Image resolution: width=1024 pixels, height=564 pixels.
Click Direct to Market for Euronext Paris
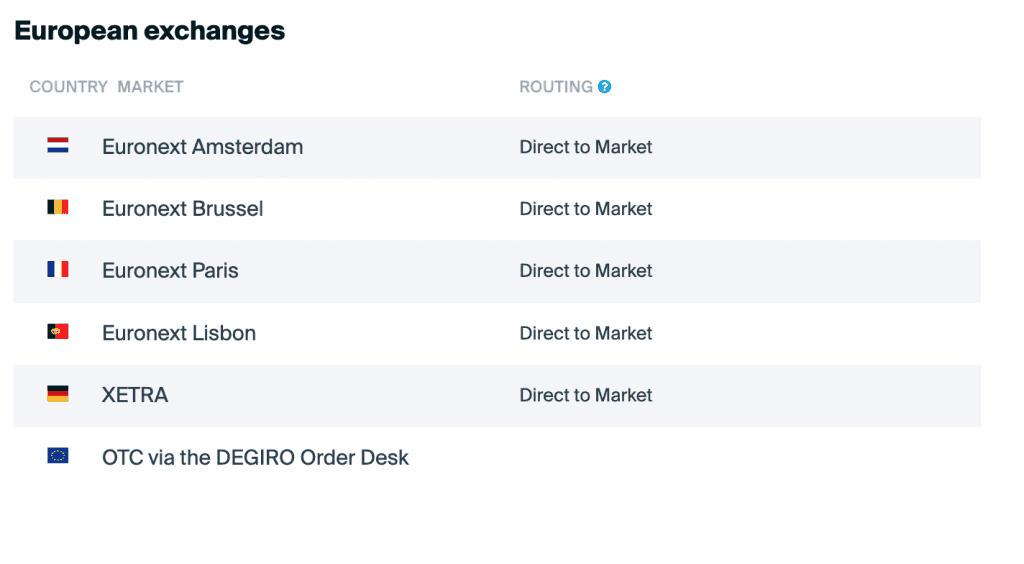[x=585, y=271]
